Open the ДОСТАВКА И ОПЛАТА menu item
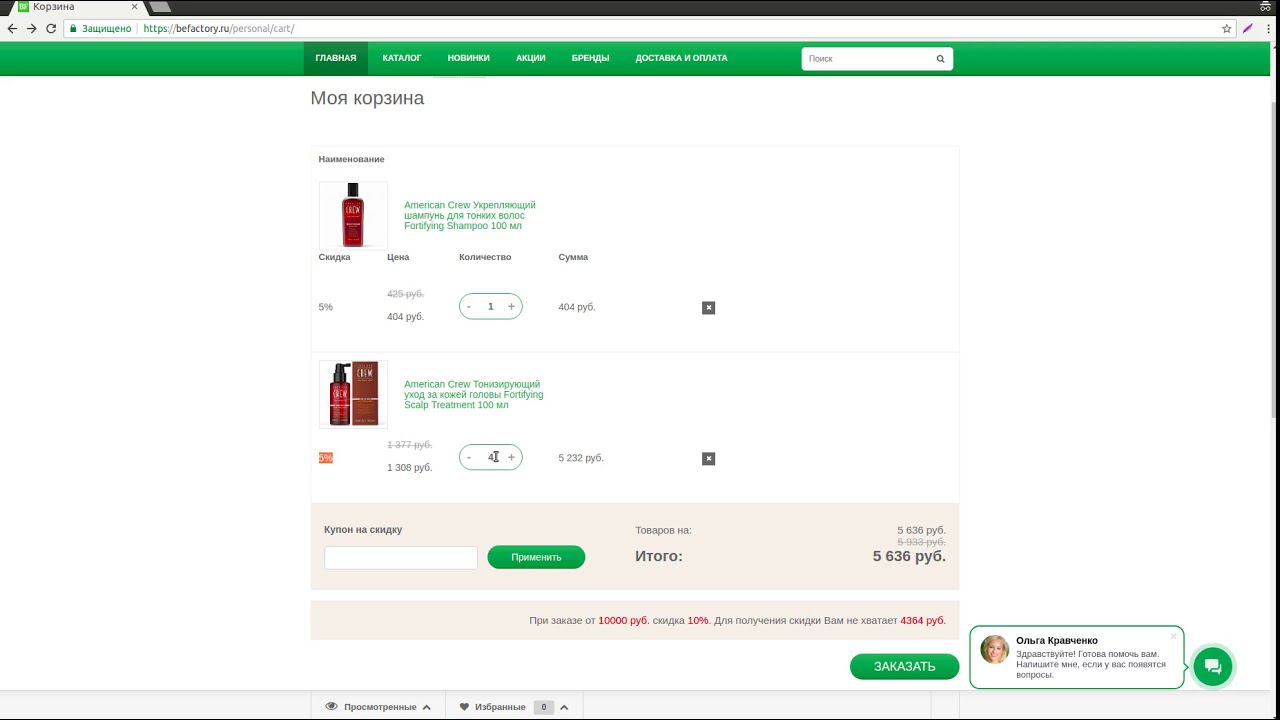This screenshot has height=720, width=1280. (682, 58)
